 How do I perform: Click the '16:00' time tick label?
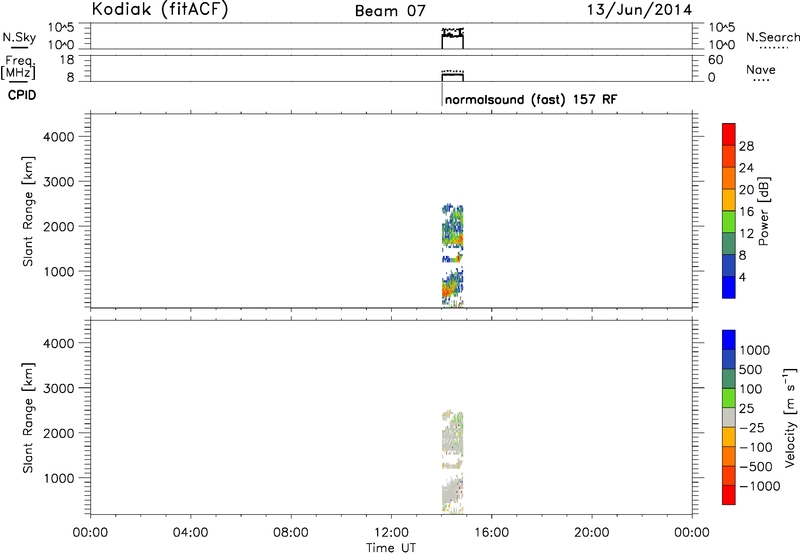(491, 533)
